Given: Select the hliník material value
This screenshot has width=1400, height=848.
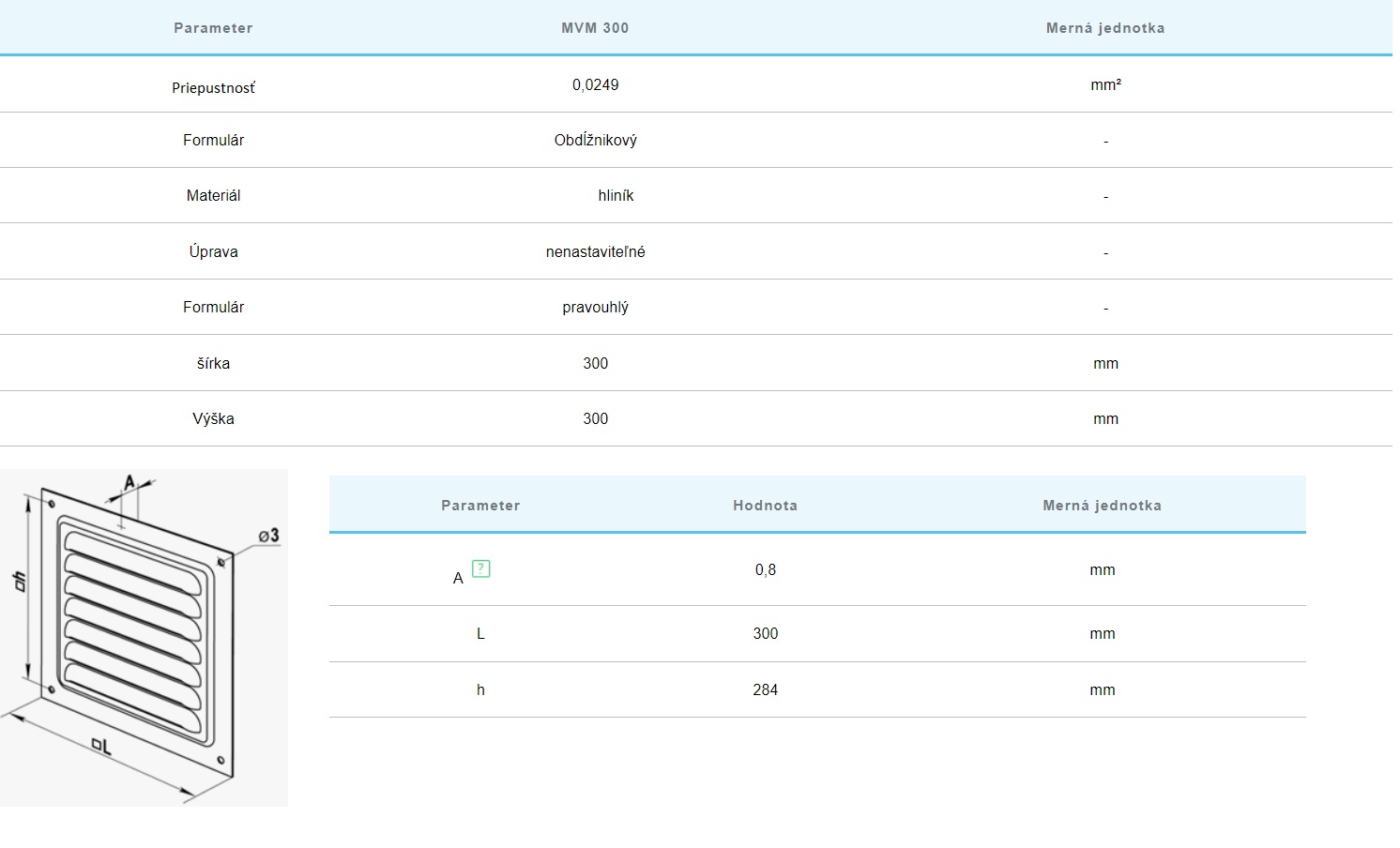Looking at the screenshot, I should [616, 195].
